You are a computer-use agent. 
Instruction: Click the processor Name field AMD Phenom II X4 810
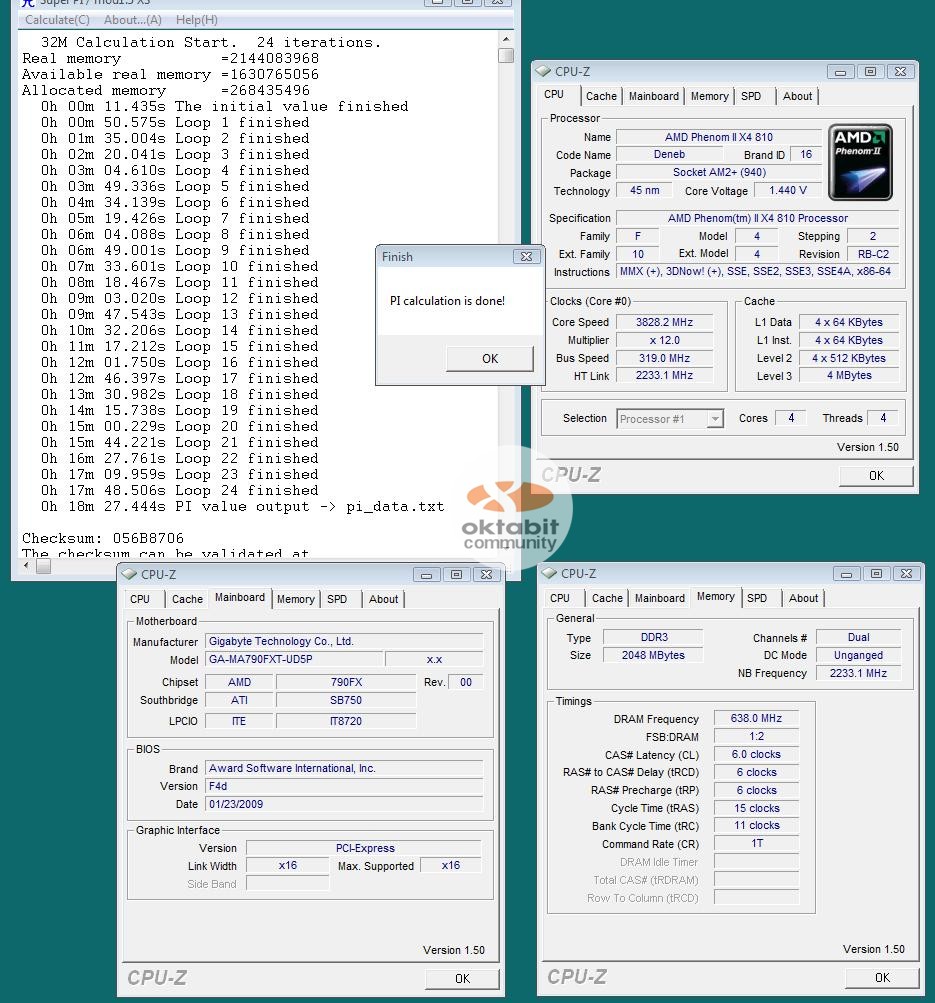click(719, 137)
